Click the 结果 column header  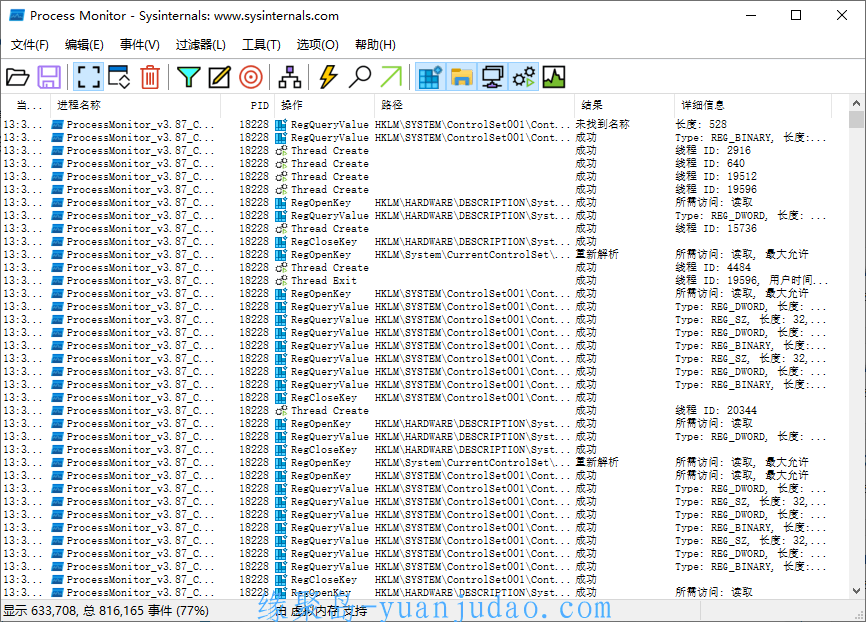coord(624,105)
